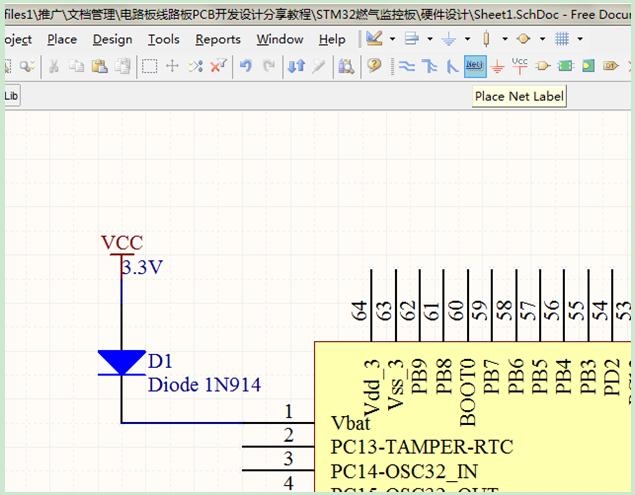This screenshot has height=495, width=635.
Task: Click the help question mark icon
Action: 374,66
